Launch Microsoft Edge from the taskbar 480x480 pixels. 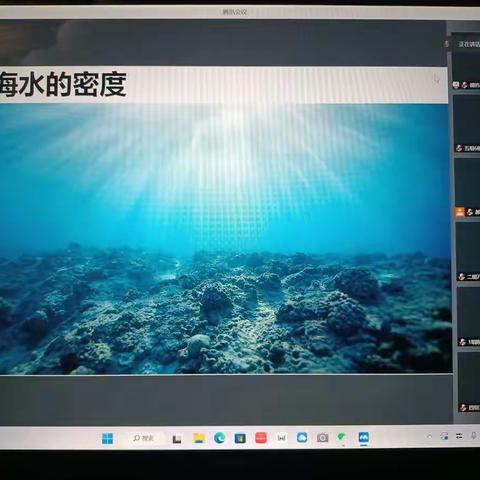tap(220, 438)
